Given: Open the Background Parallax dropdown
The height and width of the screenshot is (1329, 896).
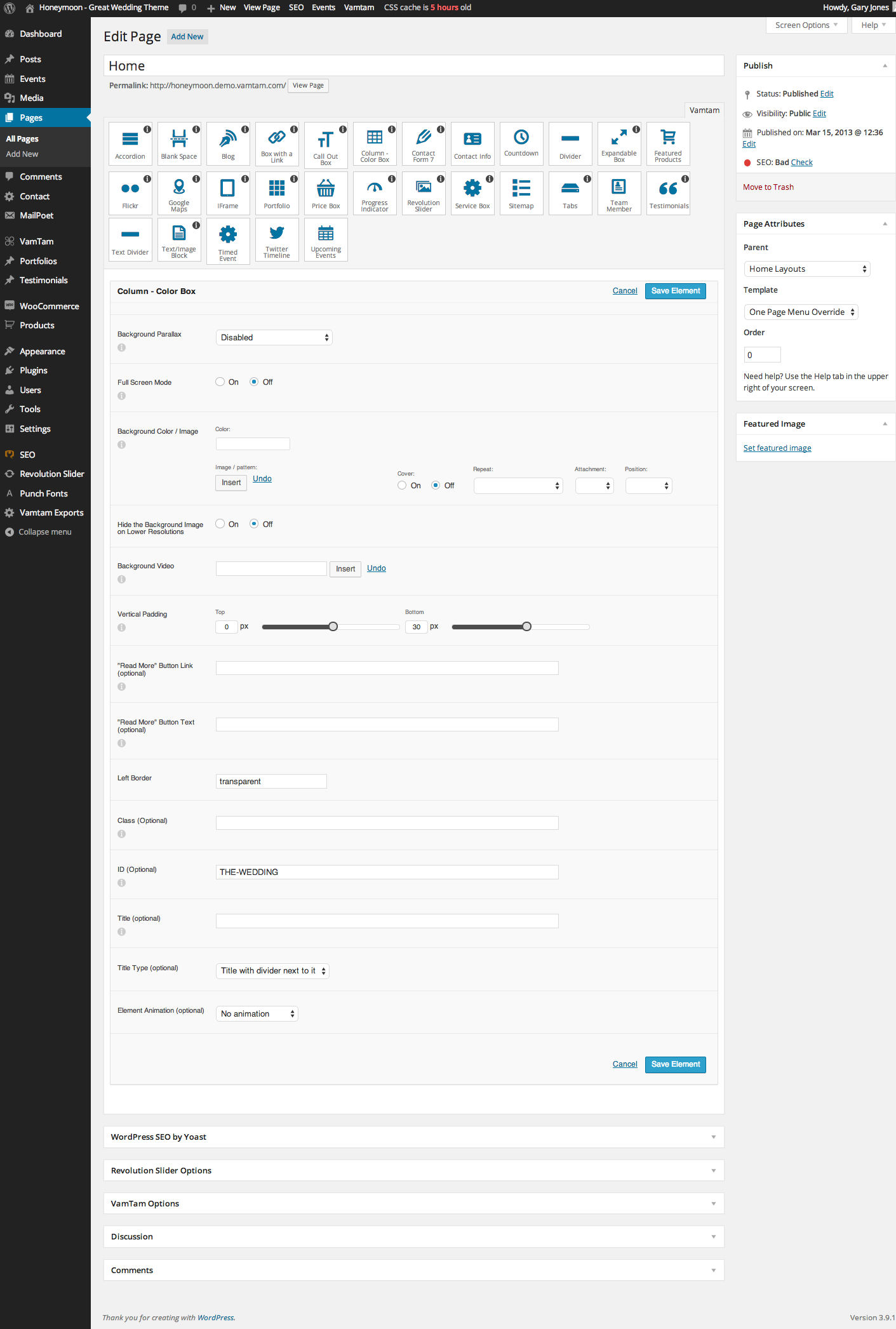Looking at the screenshot, I should tap(274, 338).
